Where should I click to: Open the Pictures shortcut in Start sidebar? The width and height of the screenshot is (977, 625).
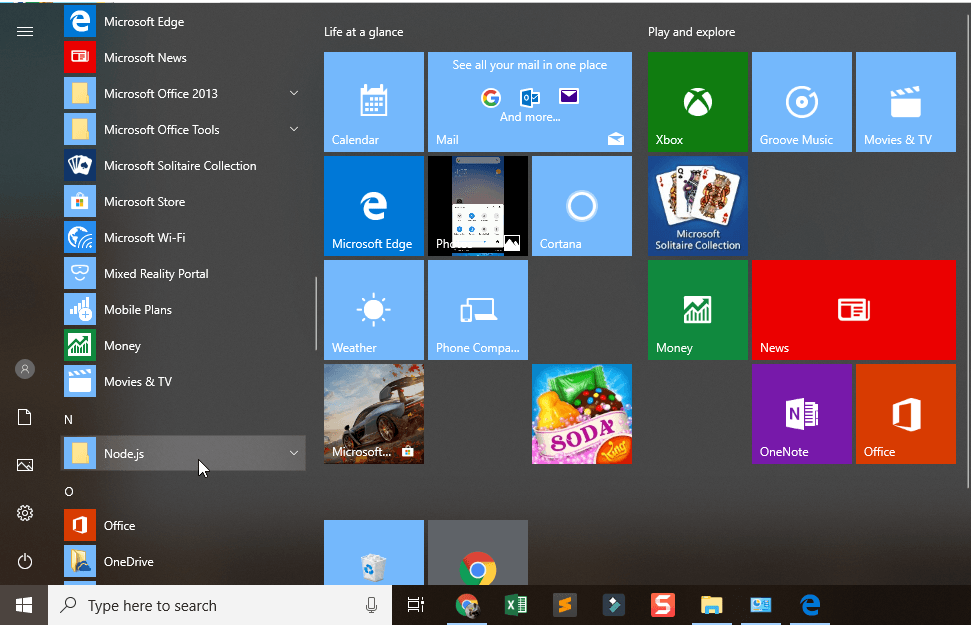(25, 465)
